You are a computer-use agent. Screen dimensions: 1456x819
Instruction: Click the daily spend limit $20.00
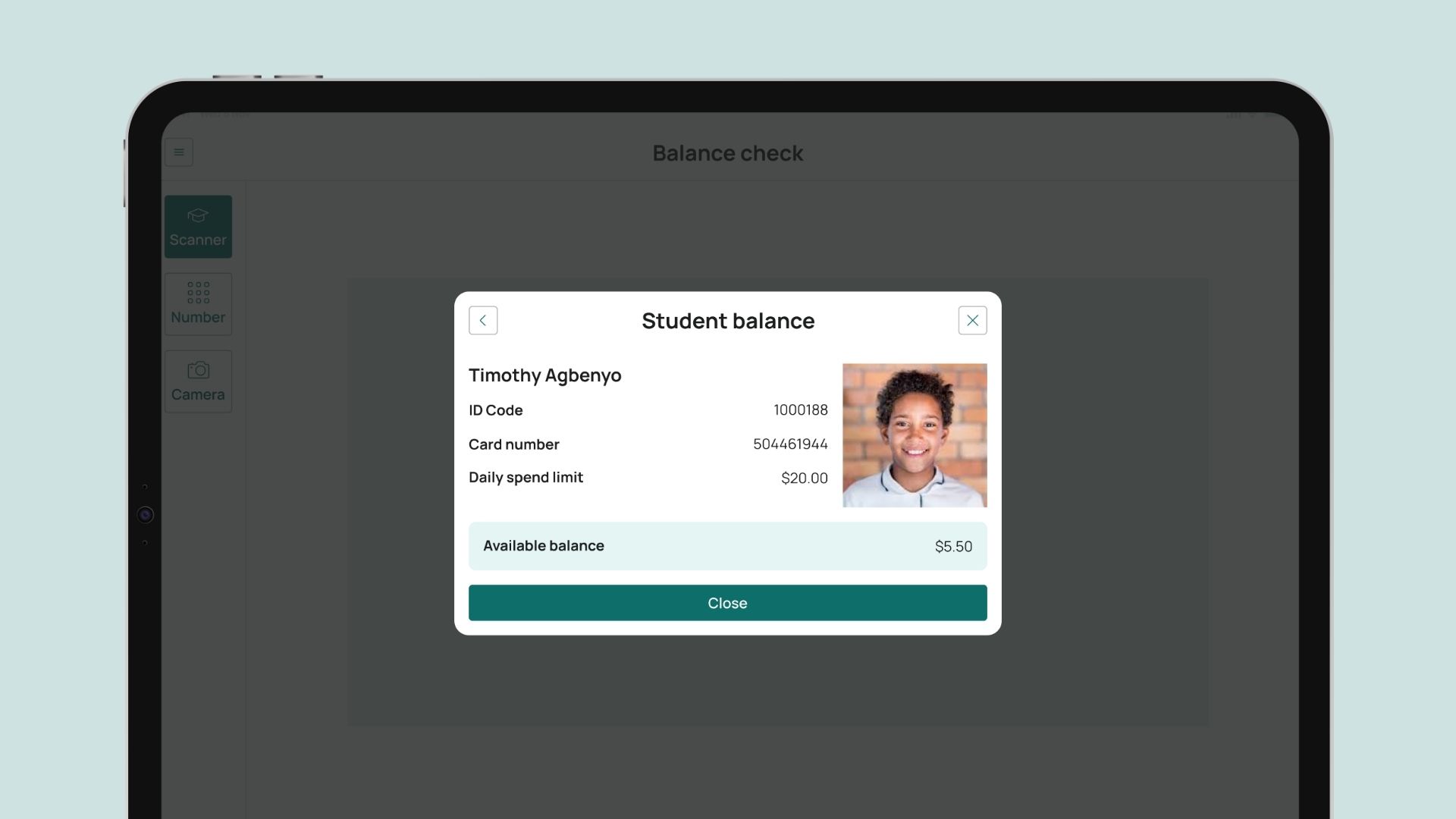804,479
